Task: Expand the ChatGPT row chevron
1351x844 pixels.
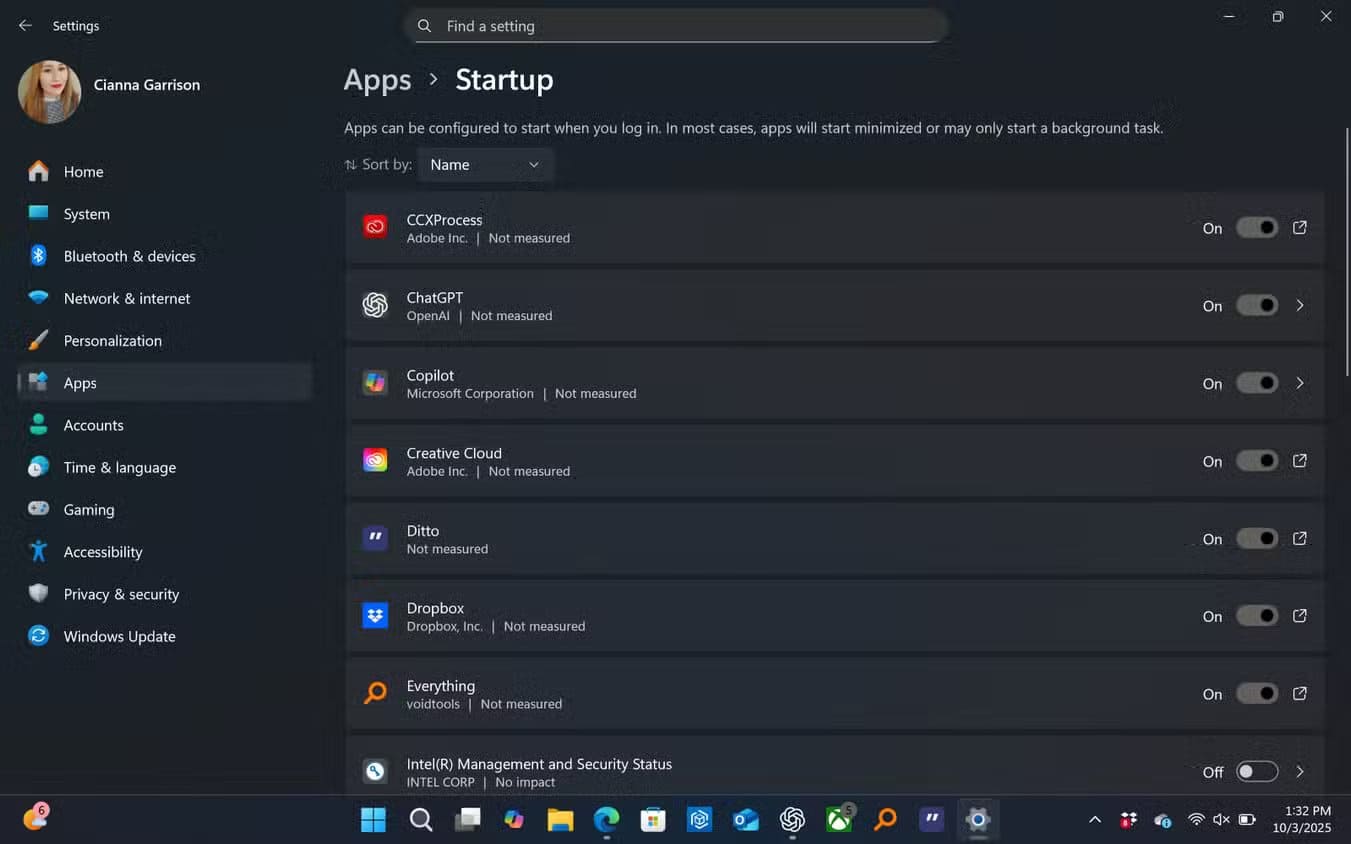Action: pos(1300,305)
